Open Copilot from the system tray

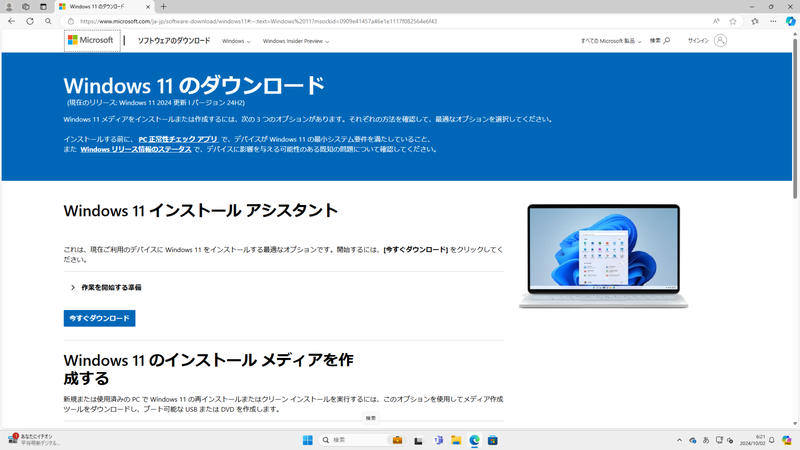point(787,440)
